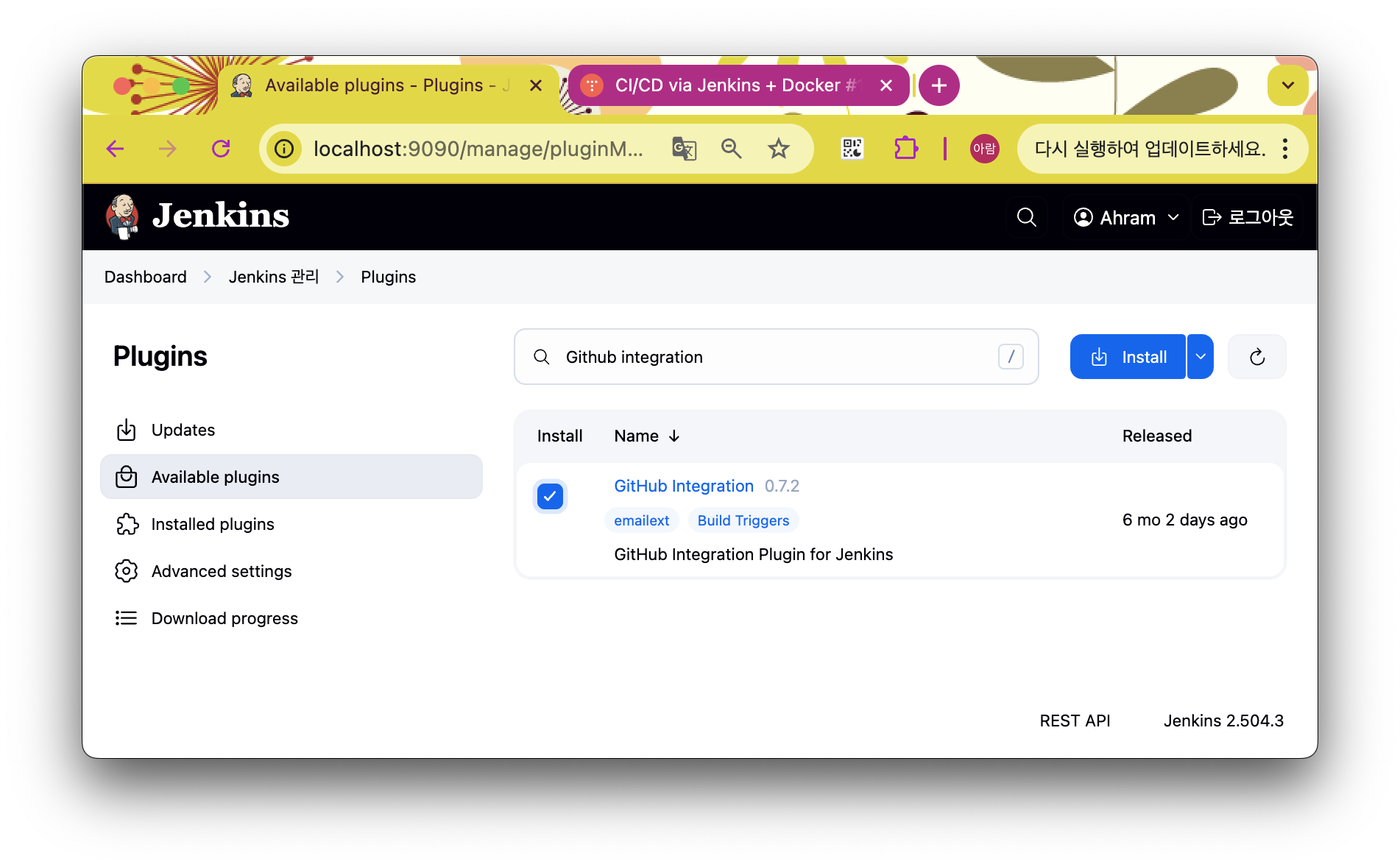Select the Available plugins browser tab
The image size is (1400, 867).
388,85
